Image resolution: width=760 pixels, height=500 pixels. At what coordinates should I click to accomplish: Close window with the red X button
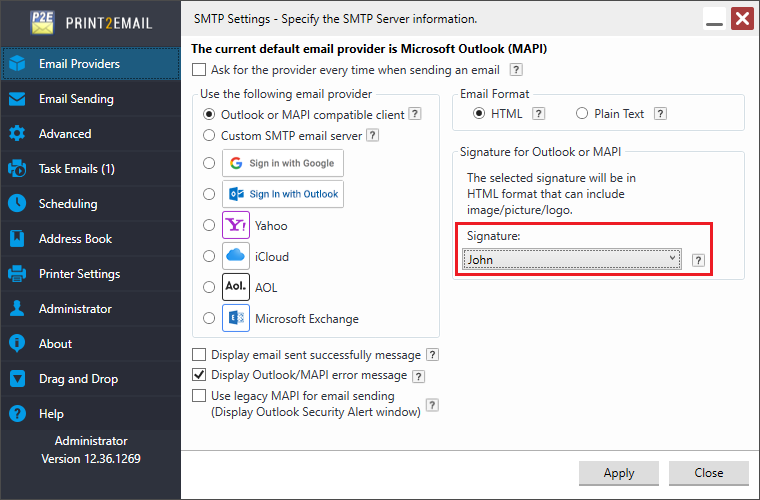pyautogui.click(x=742, y=19)
